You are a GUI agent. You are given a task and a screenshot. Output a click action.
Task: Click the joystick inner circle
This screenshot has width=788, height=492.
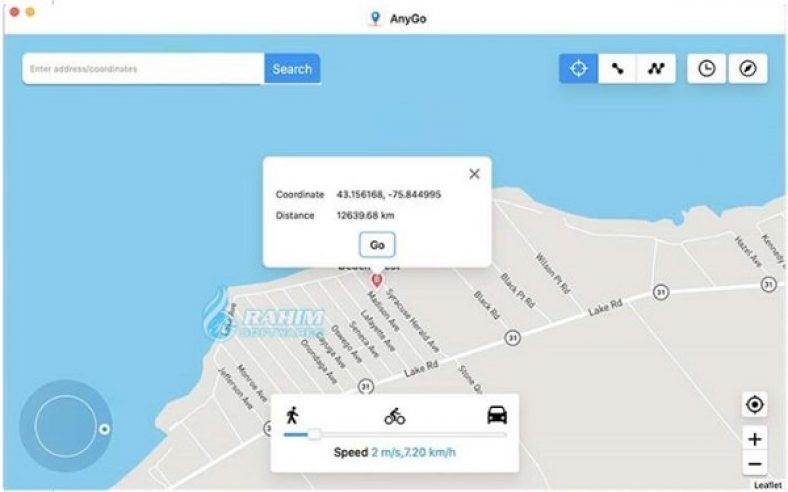coord(66,426)
